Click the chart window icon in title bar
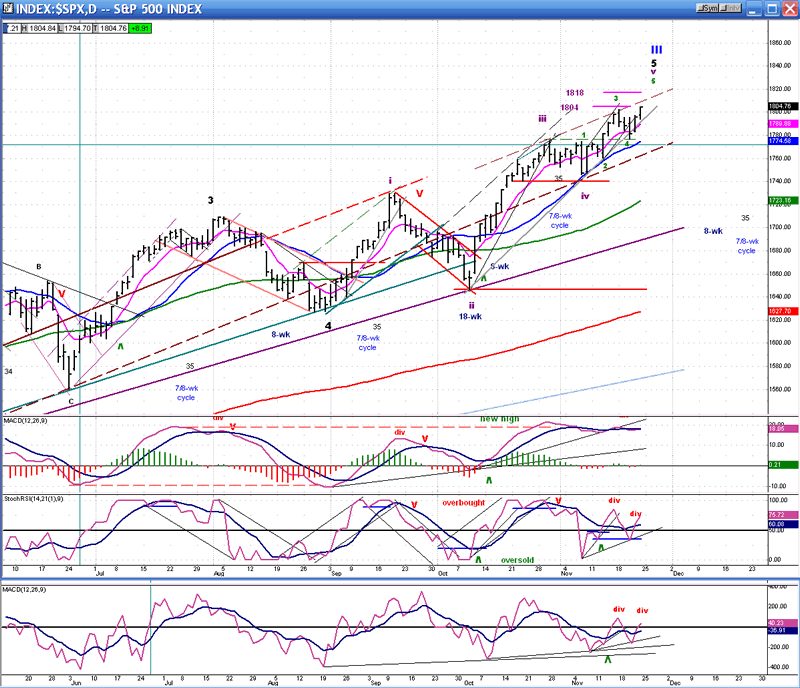 pyautogui.click(x=8, y=8)
